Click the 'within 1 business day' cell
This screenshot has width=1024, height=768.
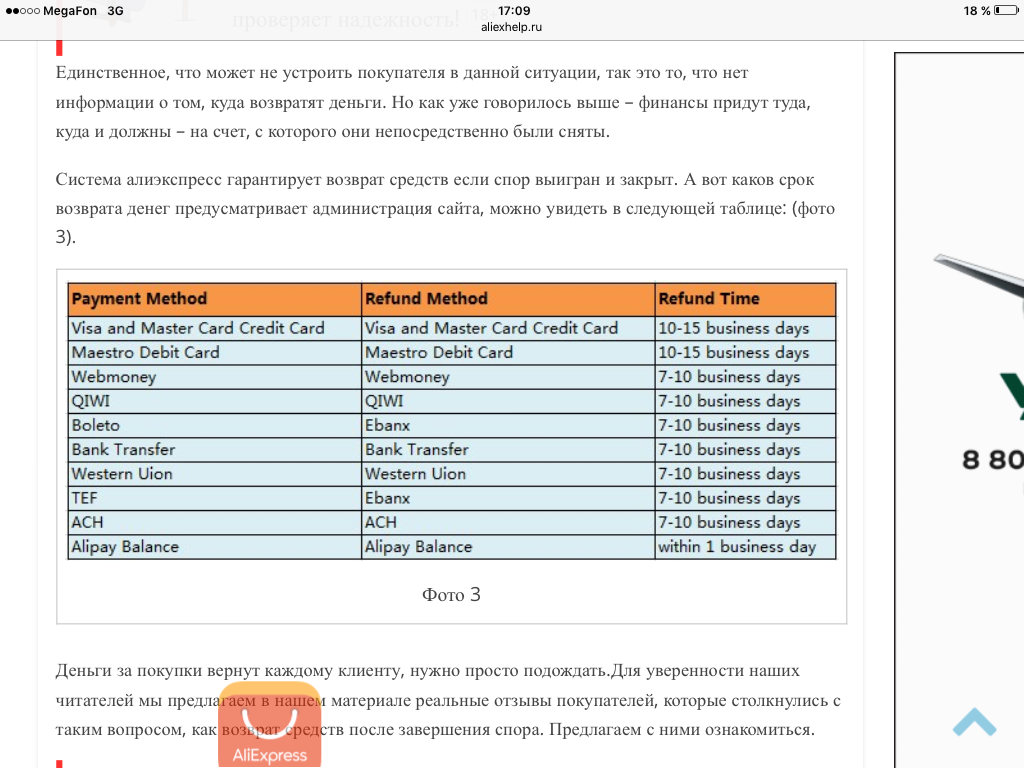pyautogui.click(x=745, y=547)
